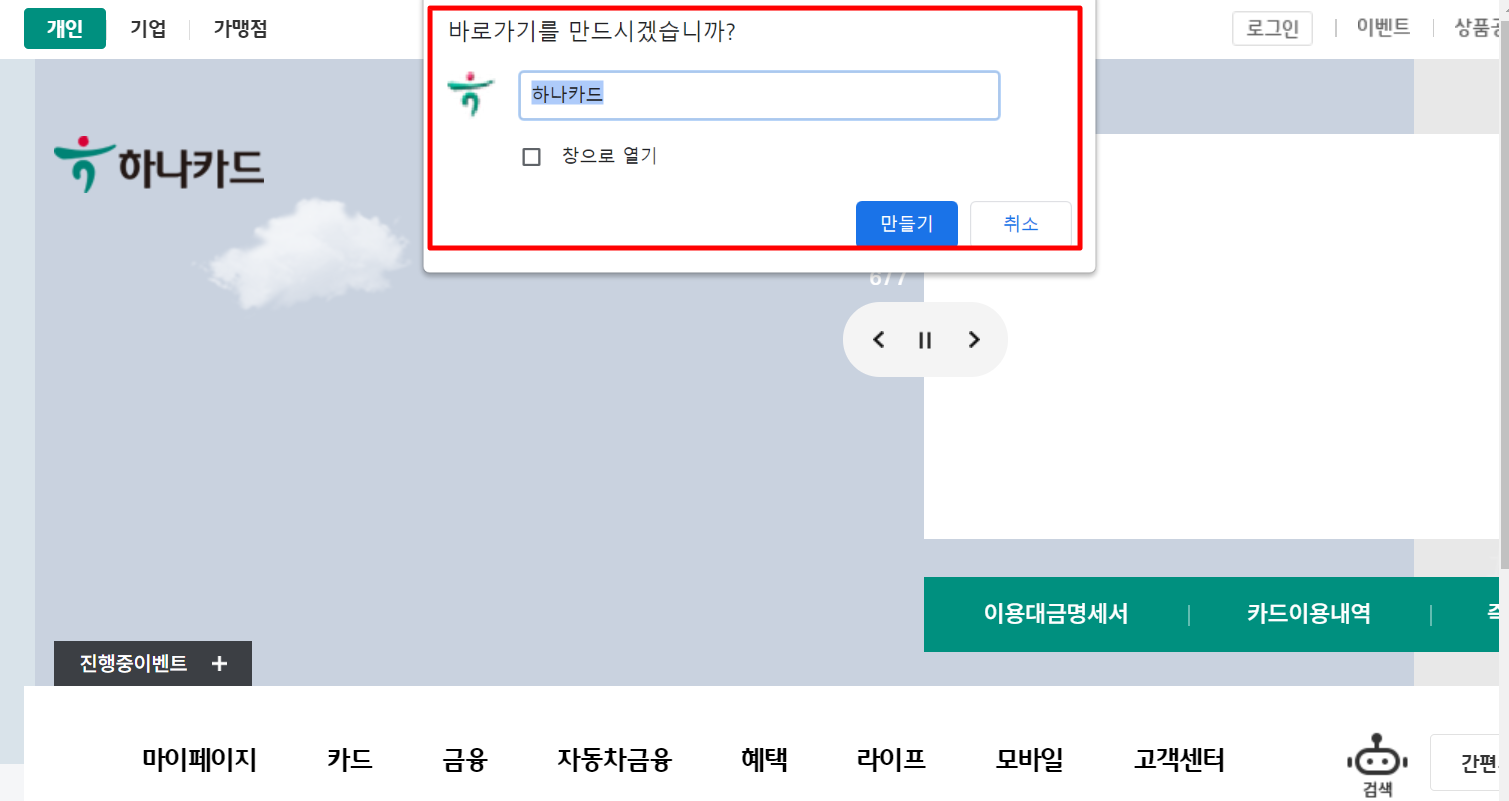This screenshot has width=1509, height=801.
Task: Advance to the next banner slide
Action: click(974, 340)
